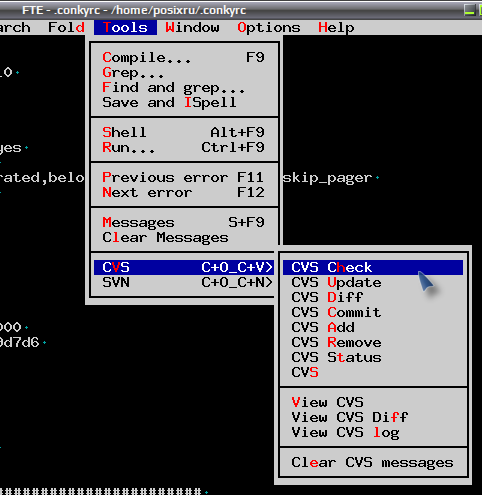Jump to Previous error
The width and height of the screenshot is (482, 495).
(x=184, y=177)
